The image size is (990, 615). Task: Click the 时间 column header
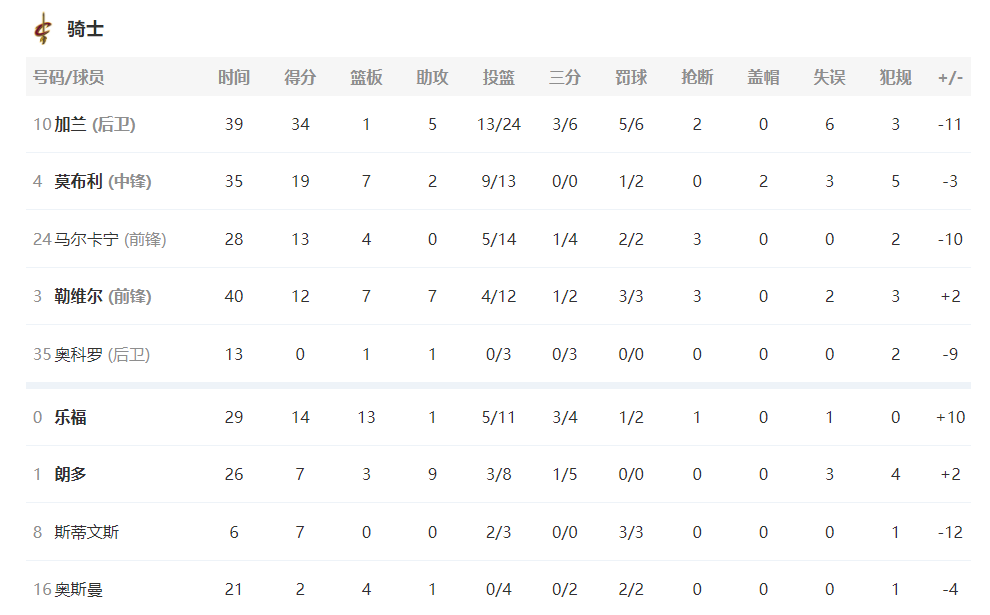click(234, 77)
